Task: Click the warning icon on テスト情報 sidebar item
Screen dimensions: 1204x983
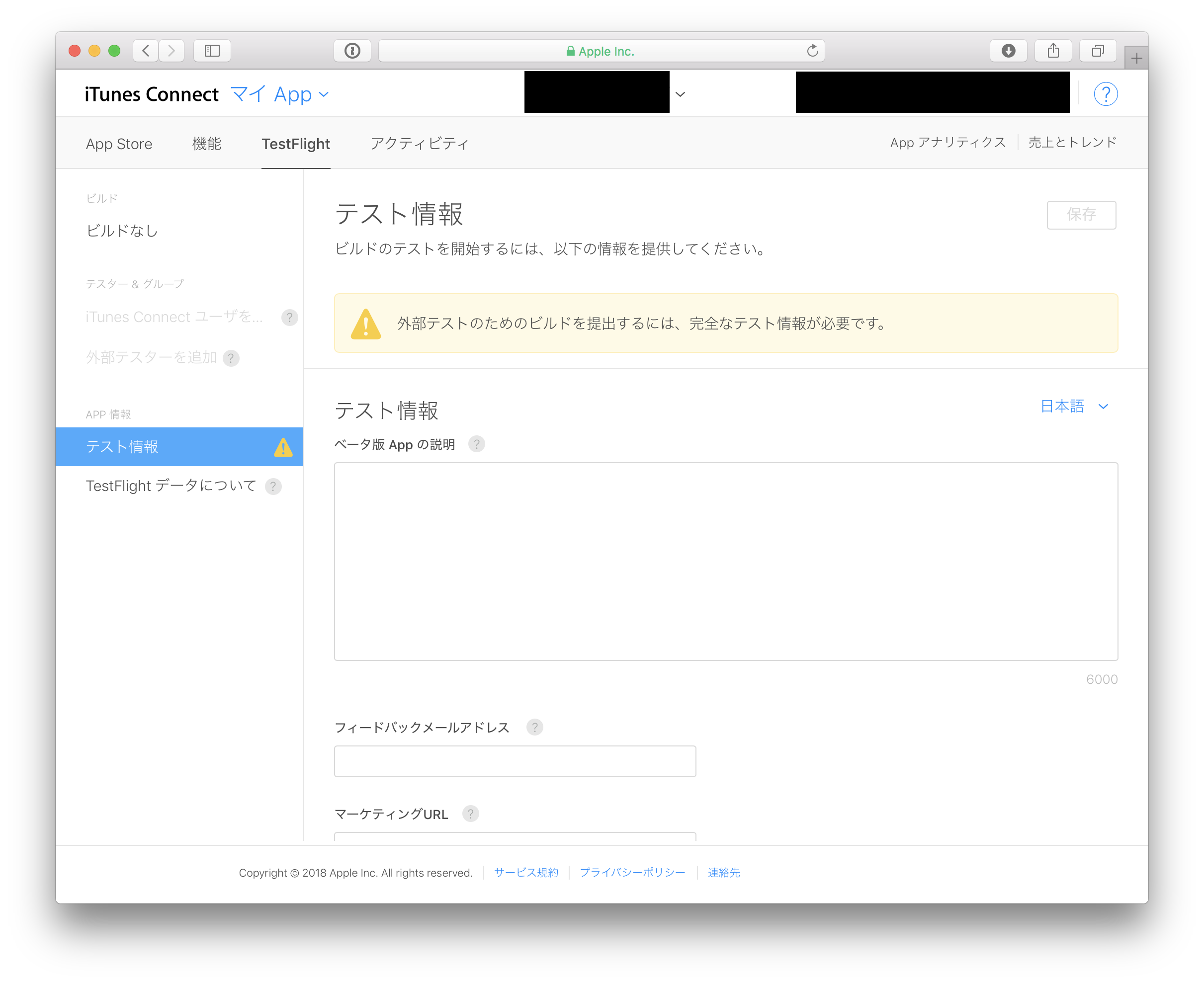Action: tap(282, 447)
